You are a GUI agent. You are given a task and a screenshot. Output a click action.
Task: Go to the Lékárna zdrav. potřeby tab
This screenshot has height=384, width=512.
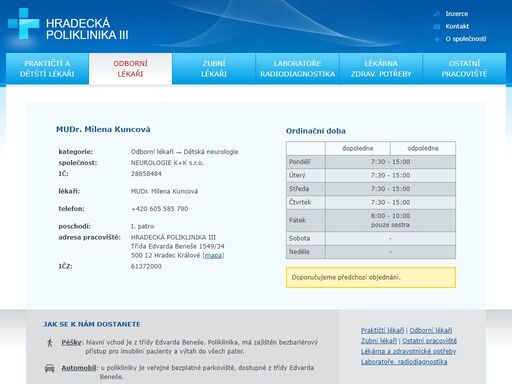coord(381,69)
